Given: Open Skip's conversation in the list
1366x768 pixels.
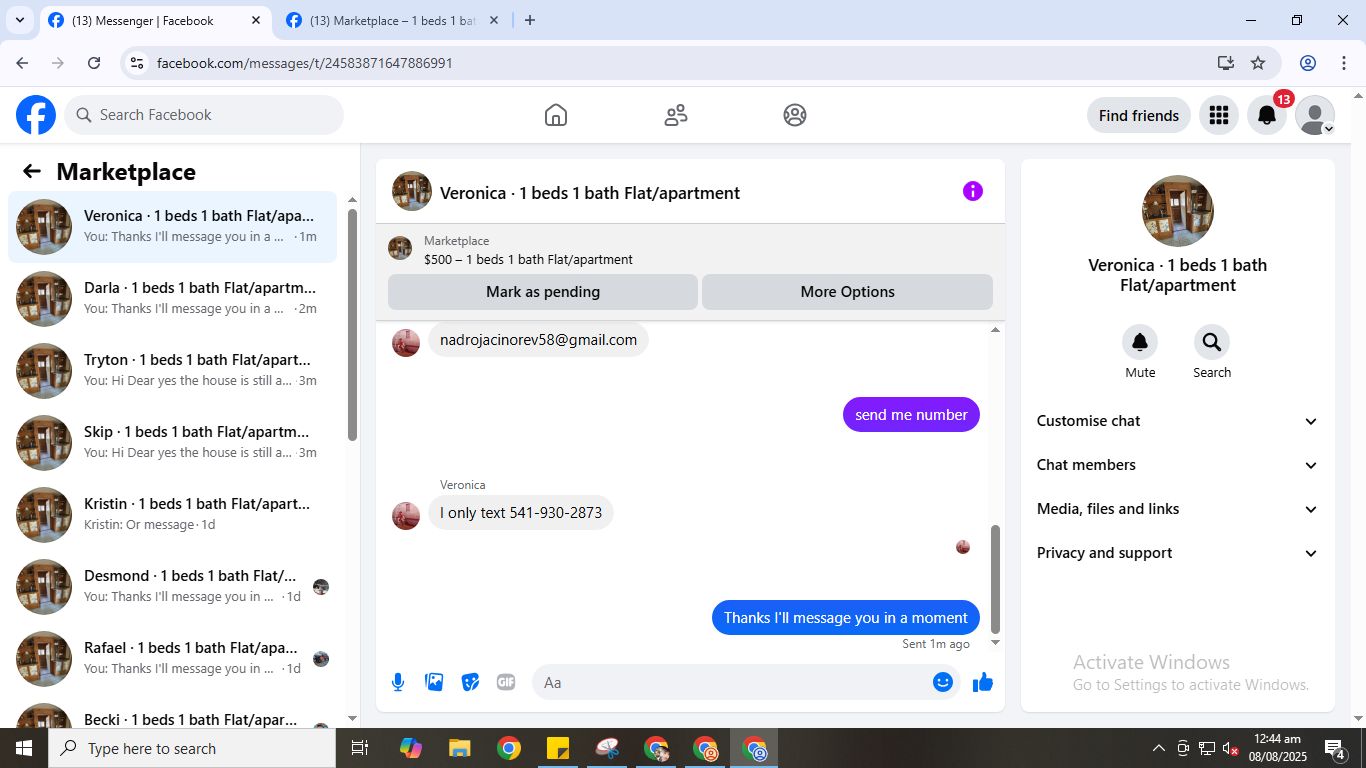Looking at the screenshot, I should click(172, 442).
